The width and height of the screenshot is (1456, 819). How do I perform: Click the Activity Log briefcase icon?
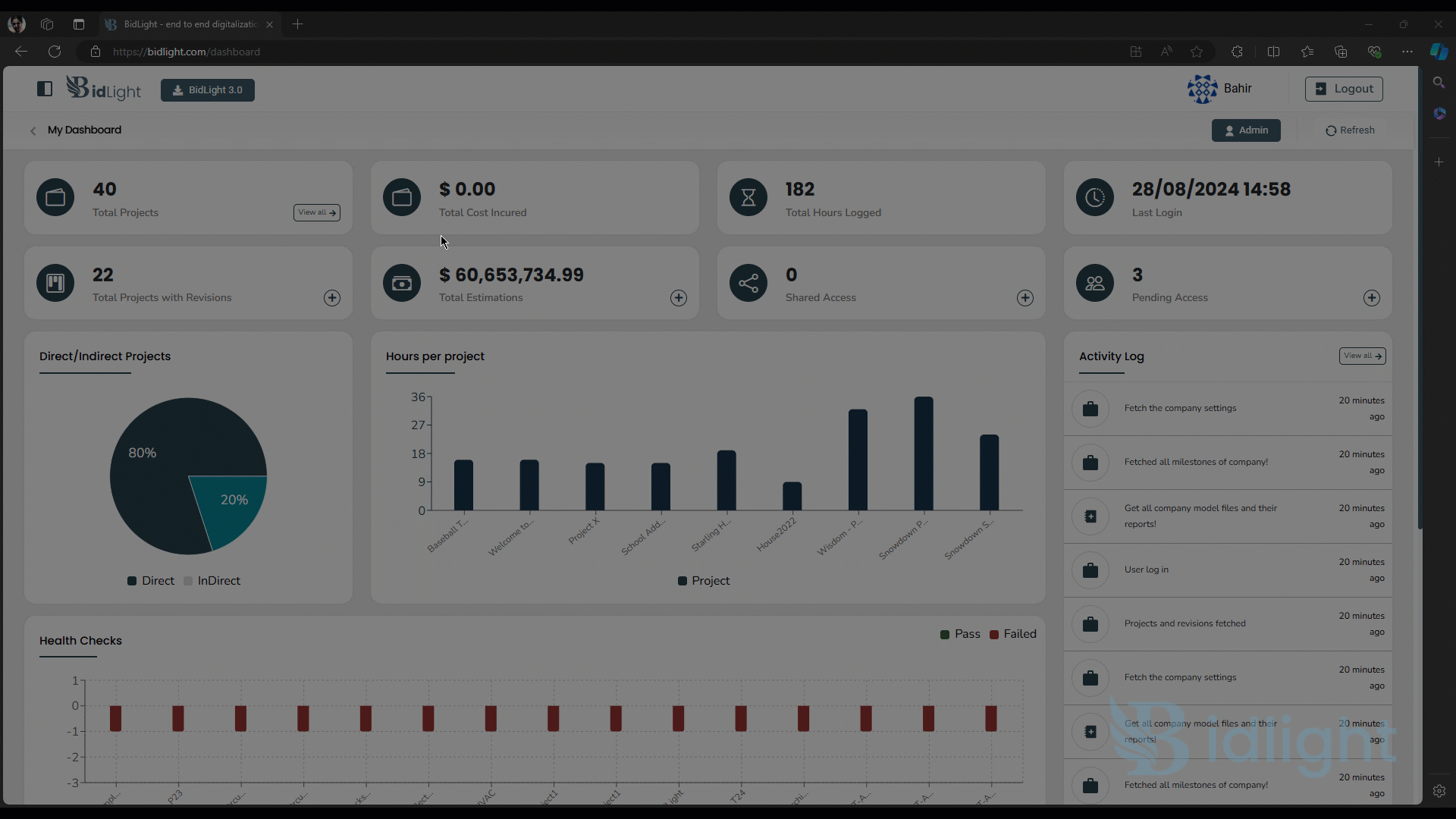(1091, 408)
